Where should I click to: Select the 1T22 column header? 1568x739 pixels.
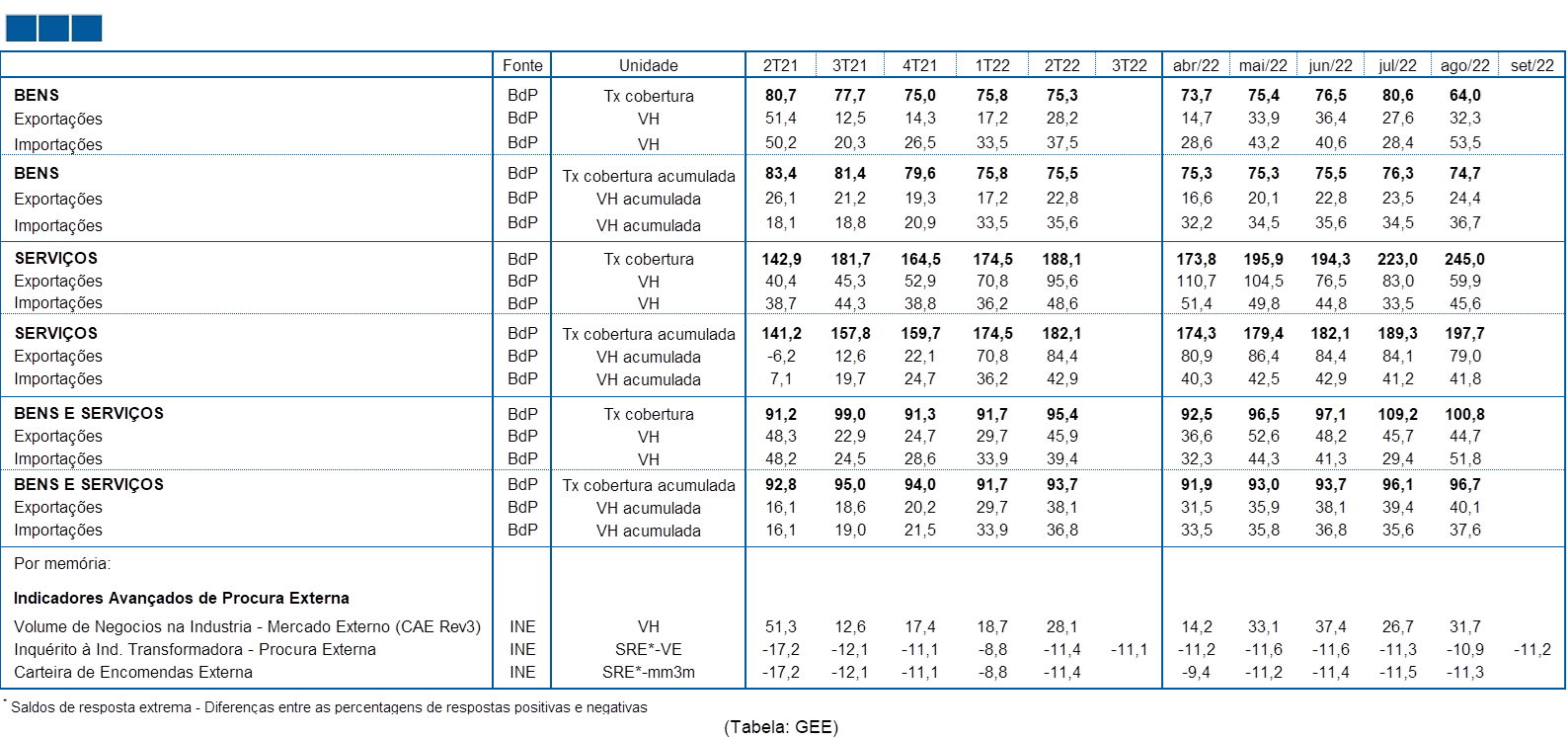point(992,65)
